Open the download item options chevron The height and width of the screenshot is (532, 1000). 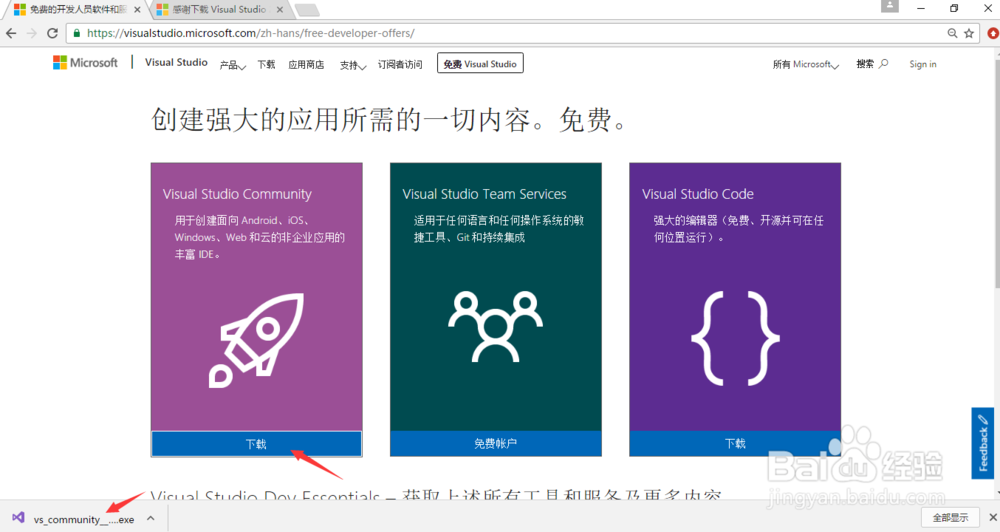click(151, 518)
